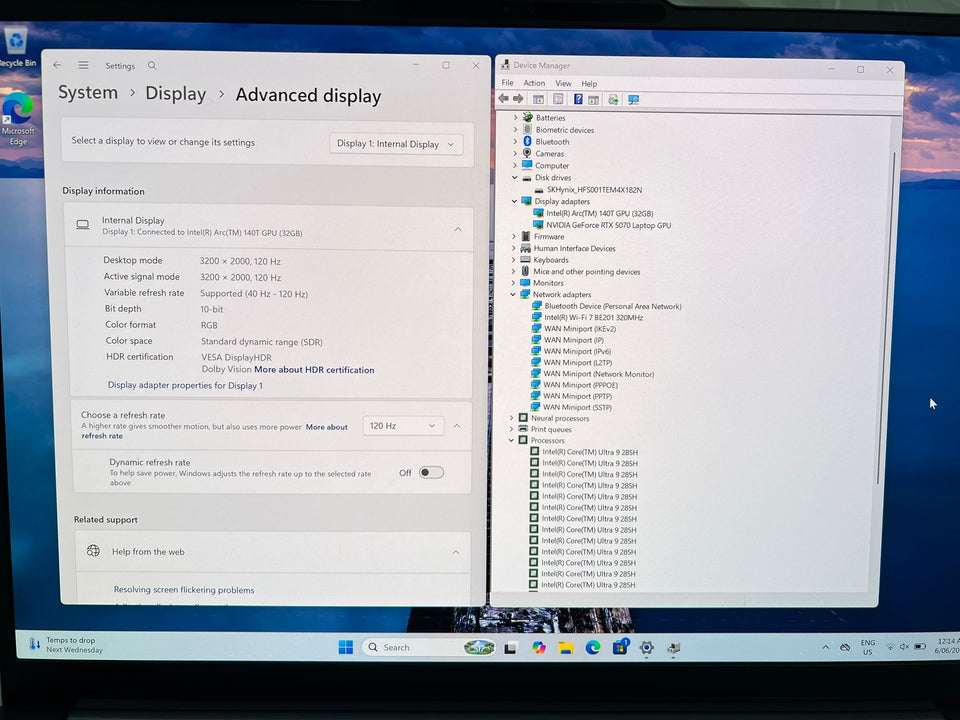Collapse the Internal Display information section

[x=458, y=229]
